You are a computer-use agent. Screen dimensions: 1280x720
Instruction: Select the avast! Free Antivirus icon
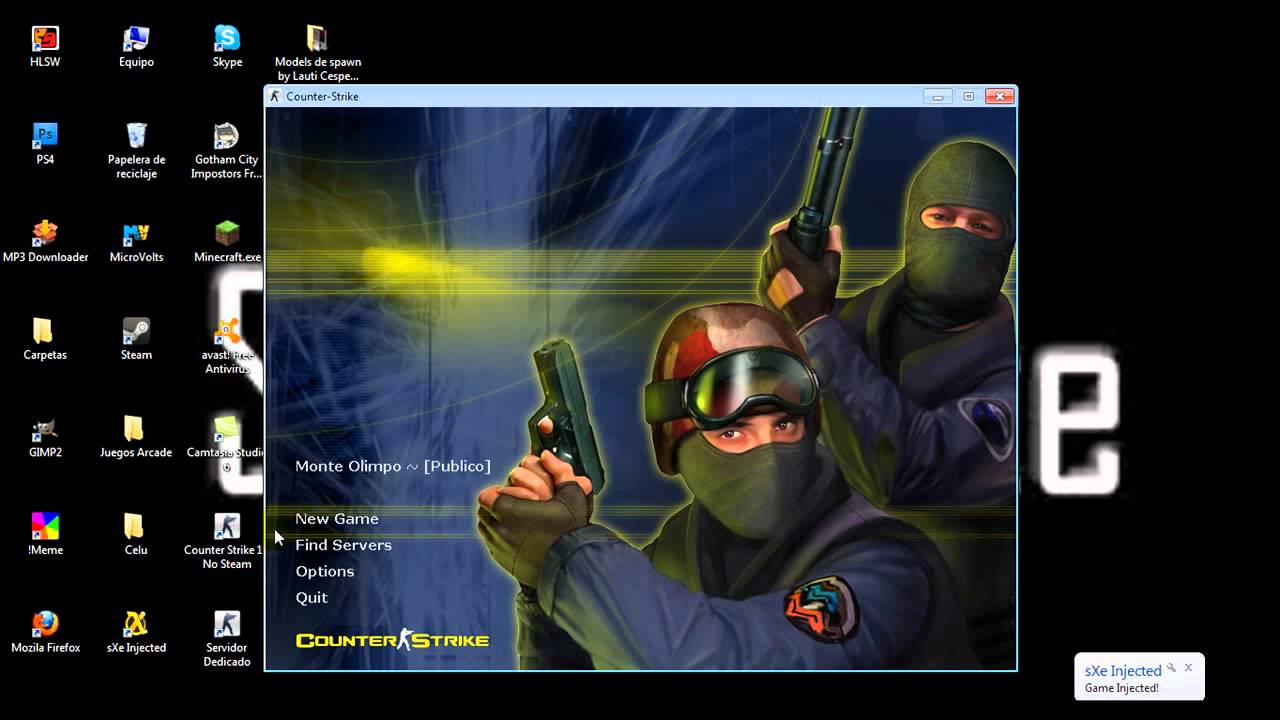click(227, 346)
